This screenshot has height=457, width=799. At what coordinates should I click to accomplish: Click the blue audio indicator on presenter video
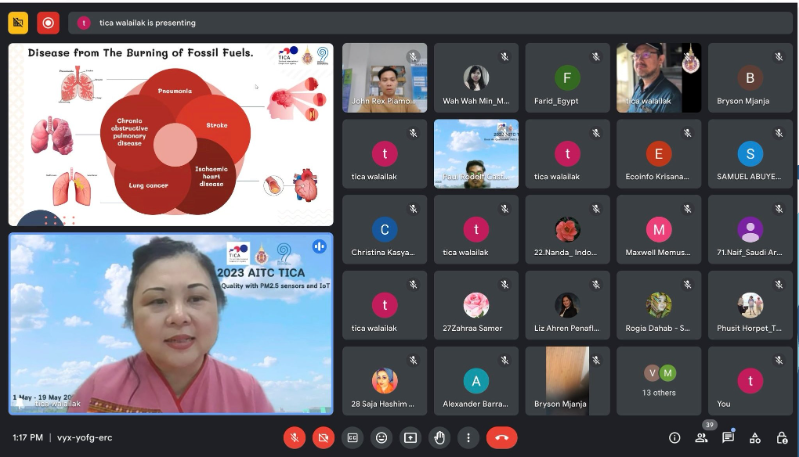[319, 246]
